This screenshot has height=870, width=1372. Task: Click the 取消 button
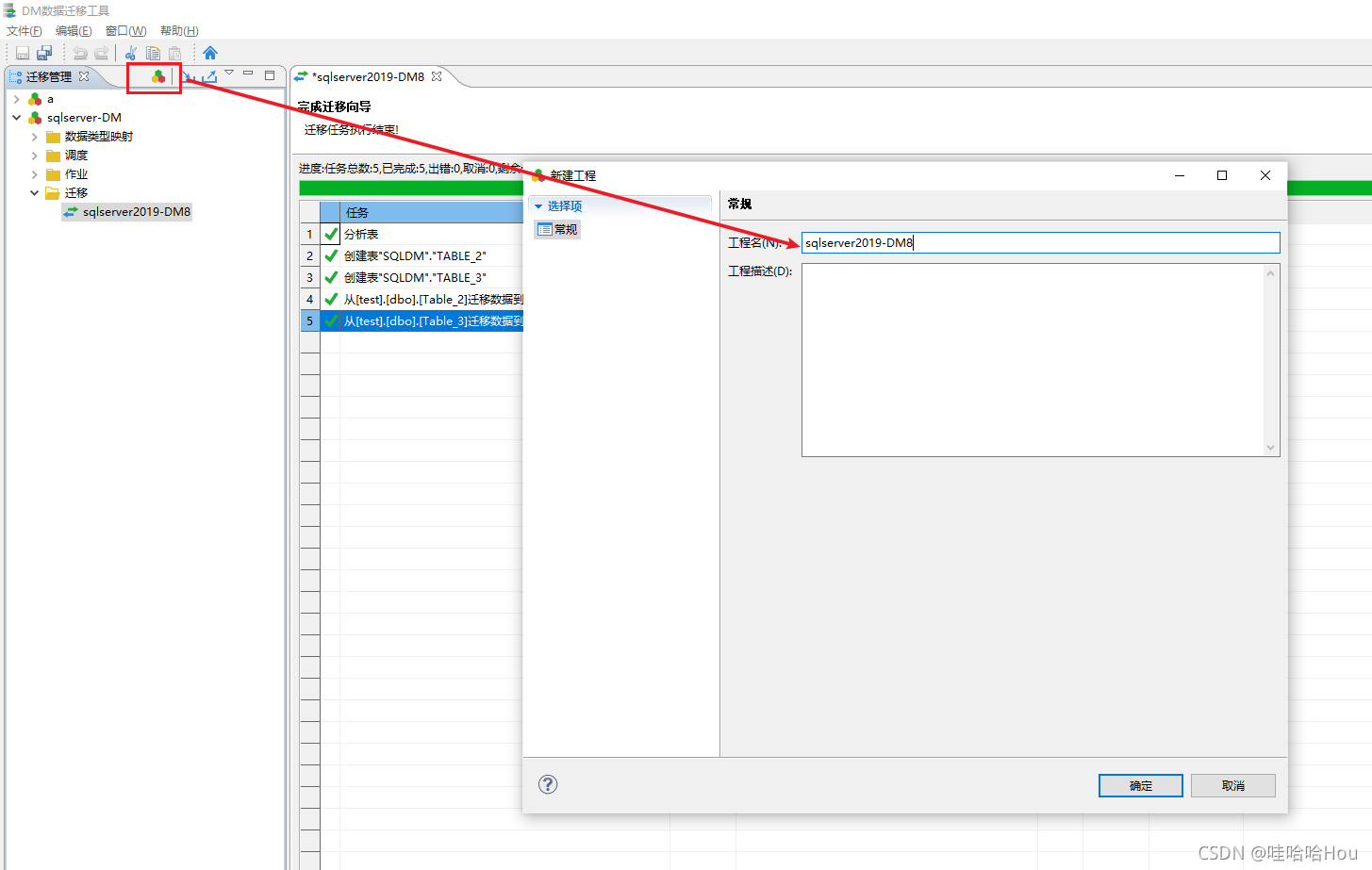1232,785
